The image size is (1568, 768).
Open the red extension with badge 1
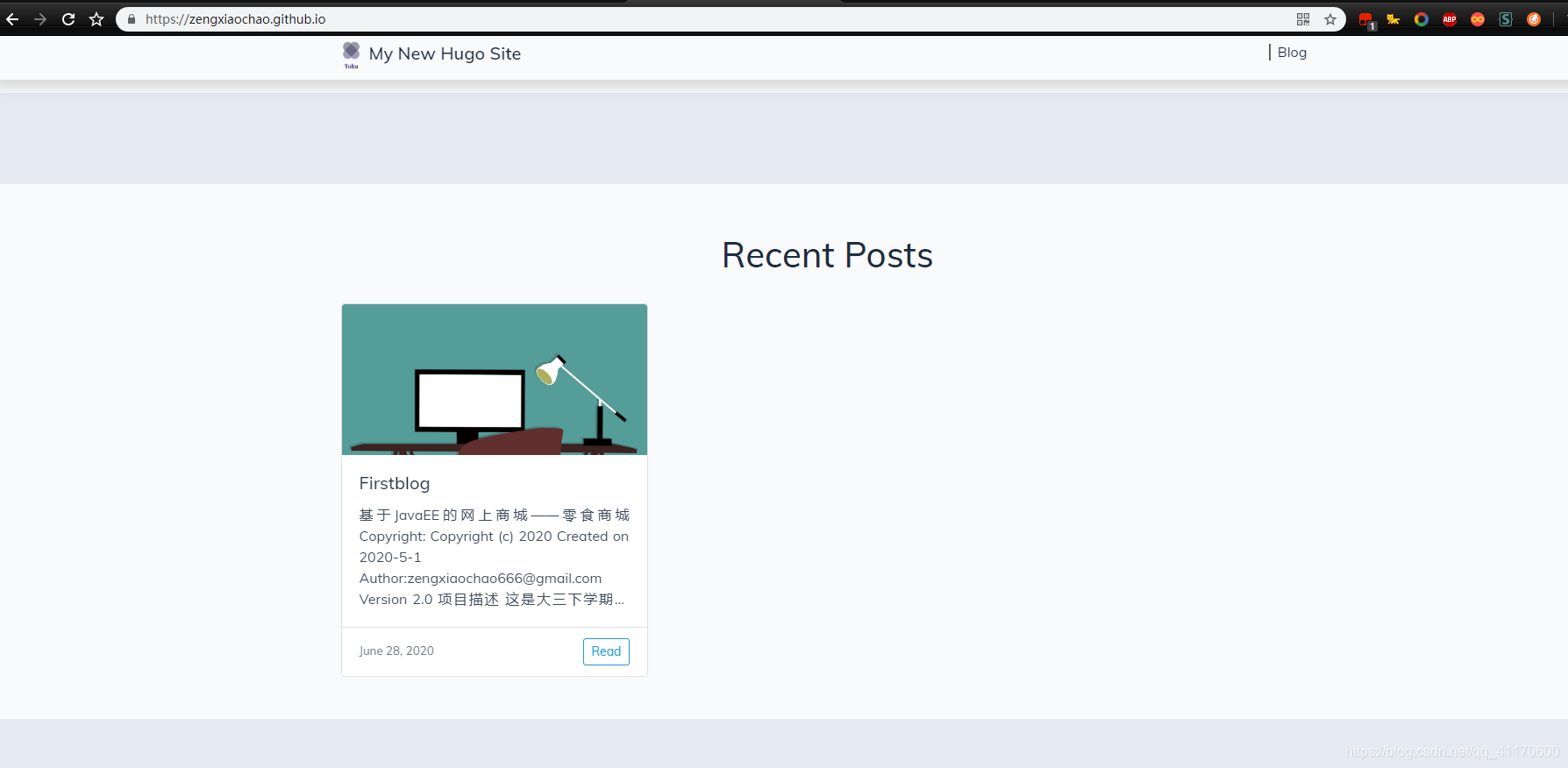[x=1366, y=20]
